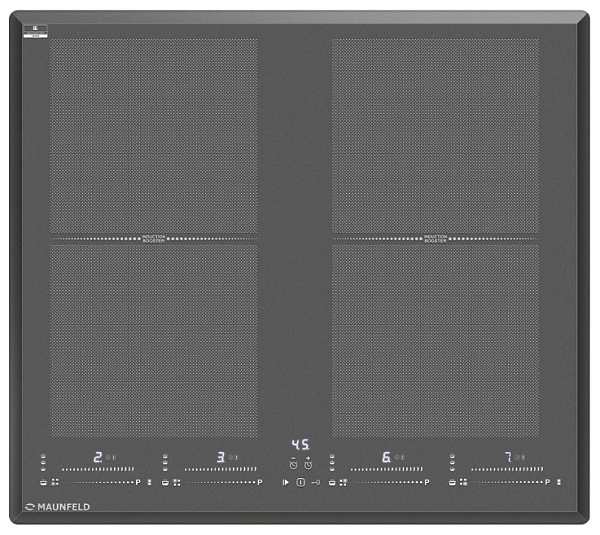
Task: Tap the pot icon for zone 2
Action: pos(43,482)
